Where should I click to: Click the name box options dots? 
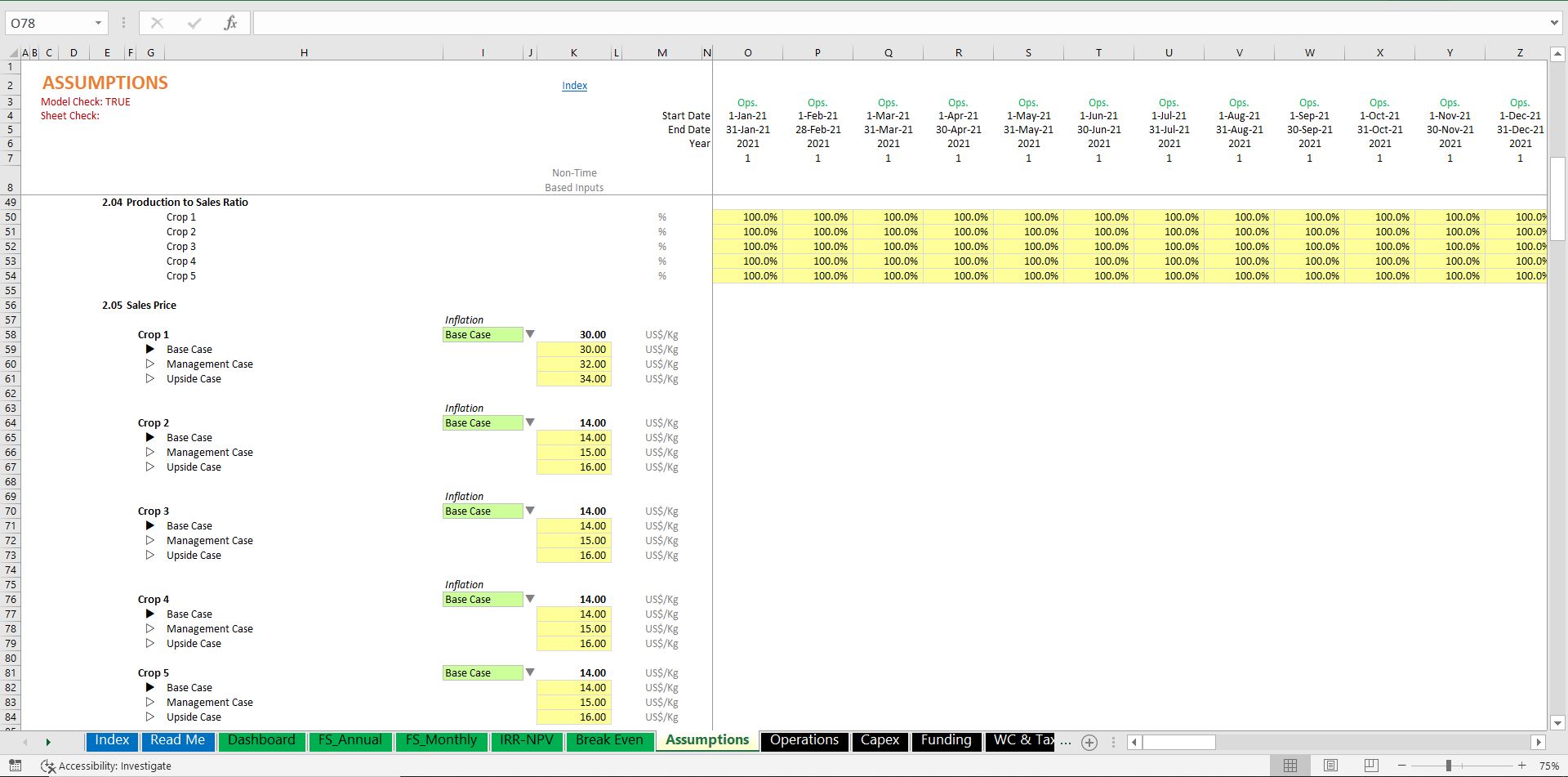(123, 23)
